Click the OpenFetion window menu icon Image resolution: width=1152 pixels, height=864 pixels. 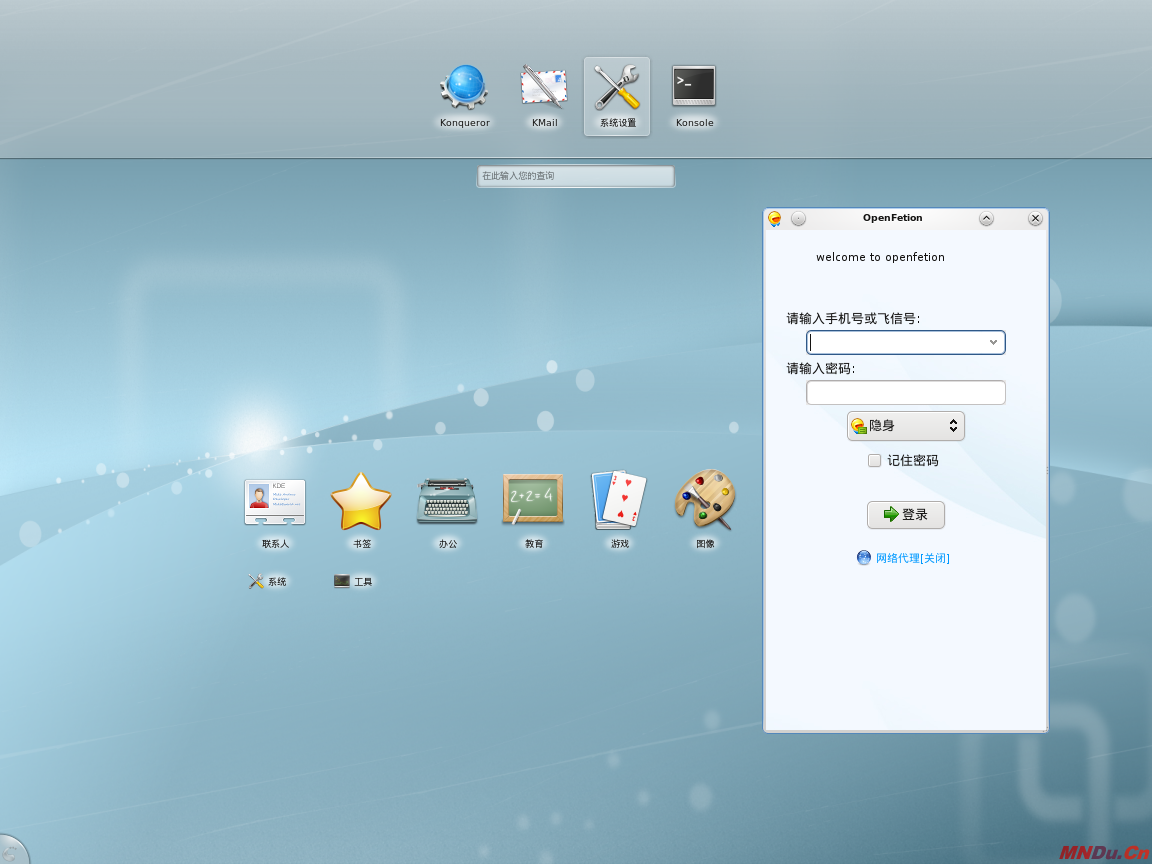(774, 218)
